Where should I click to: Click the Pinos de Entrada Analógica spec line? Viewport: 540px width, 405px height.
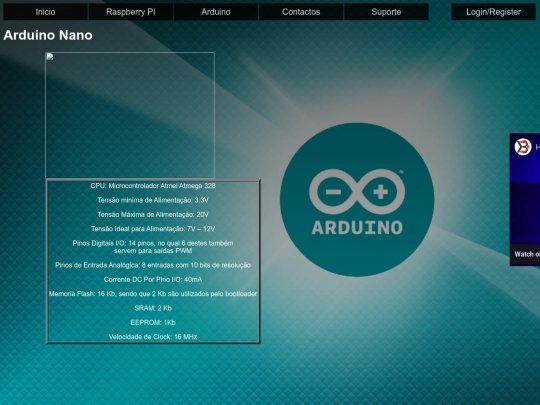(153, 265)
